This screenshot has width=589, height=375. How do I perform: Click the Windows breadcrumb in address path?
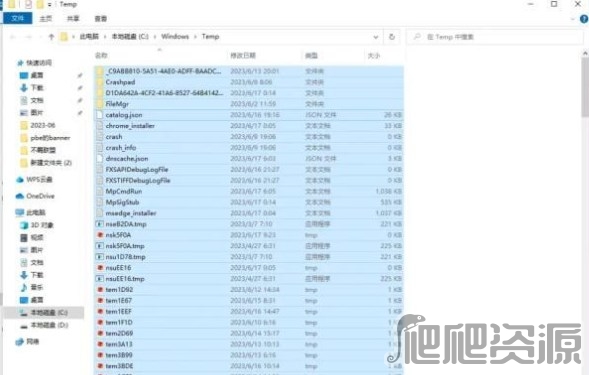tap(175, 36)
